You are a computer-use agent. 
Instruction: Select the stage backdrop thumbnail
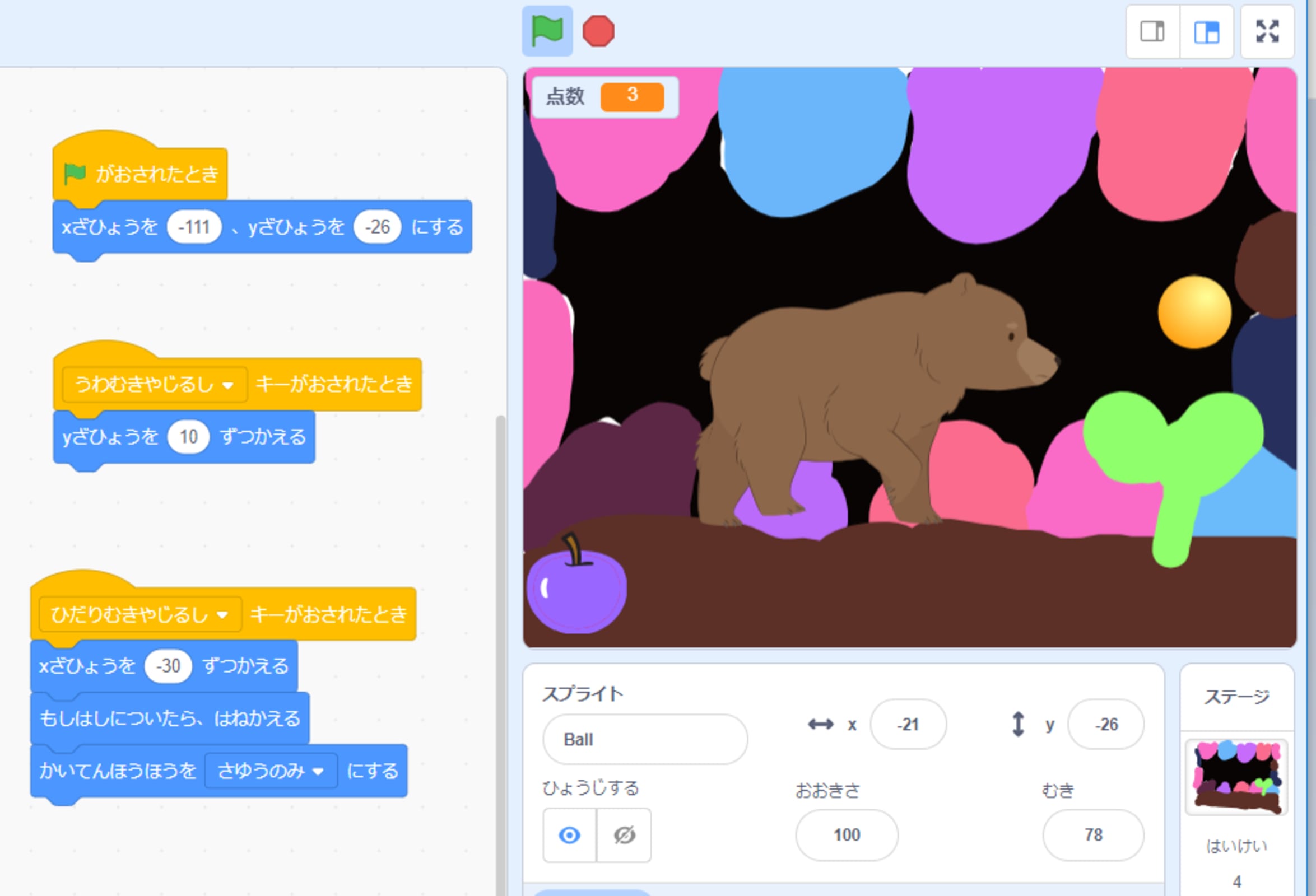point(1236,777)
